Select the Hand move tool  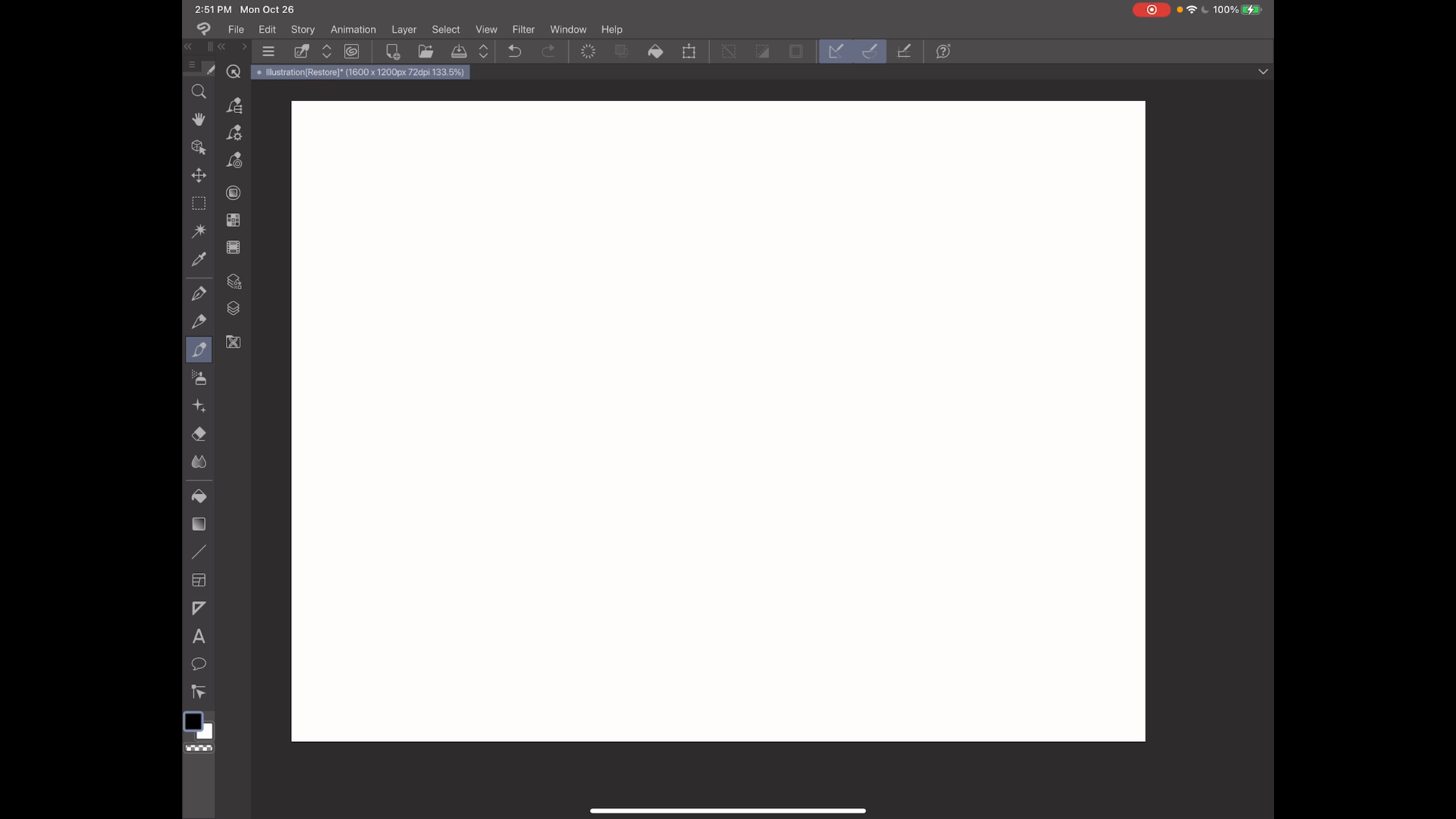coord(199,120)
